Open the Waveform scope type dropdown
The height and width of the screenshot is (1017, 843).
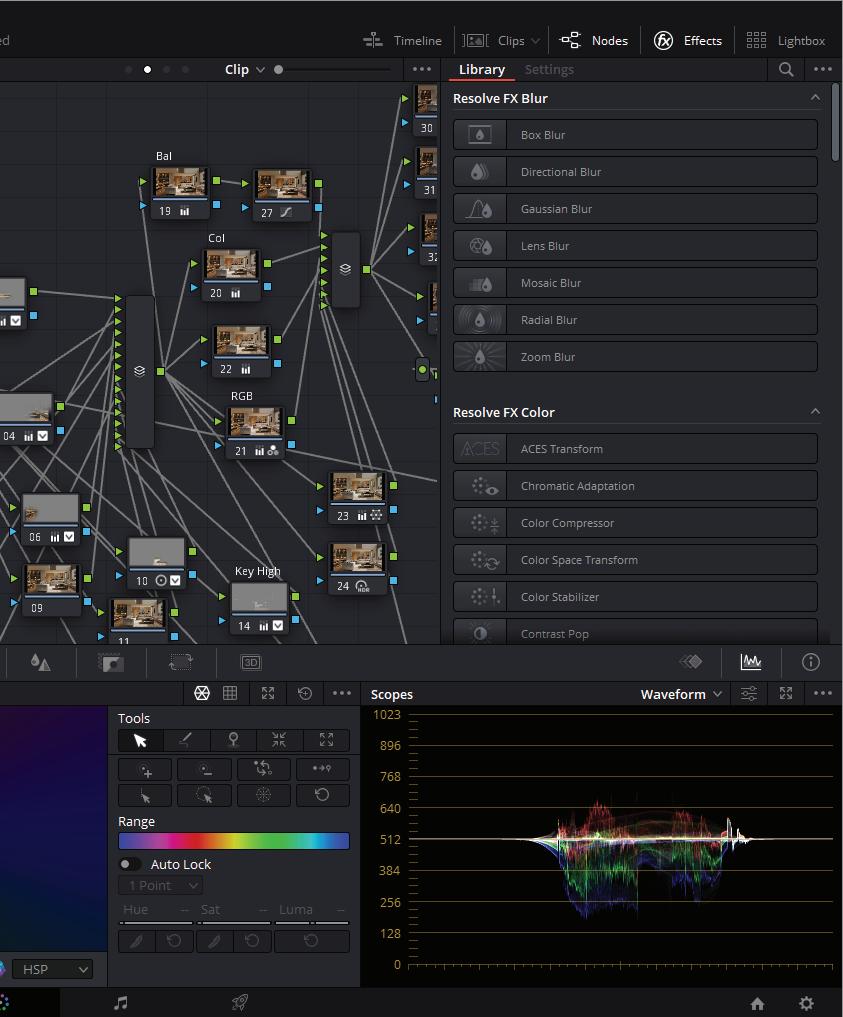[682, 694]
